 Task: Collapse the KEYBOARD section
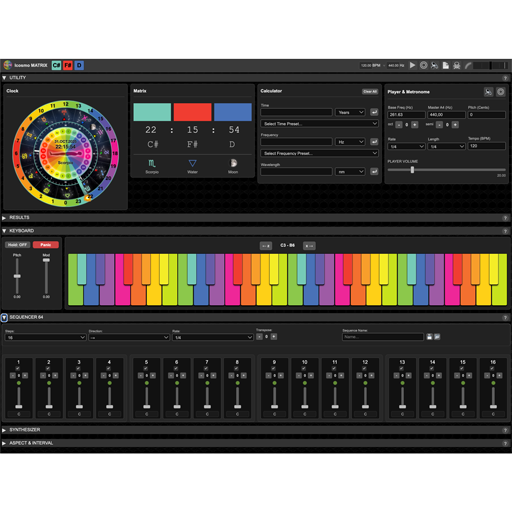(x=4, y=231)
